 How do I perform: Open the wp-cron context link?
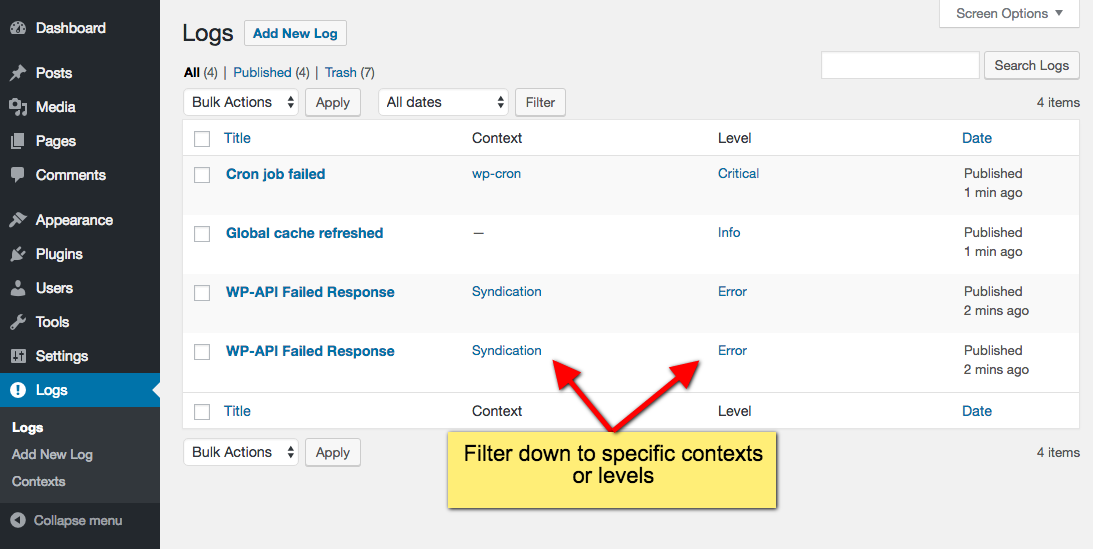[496, 173]
